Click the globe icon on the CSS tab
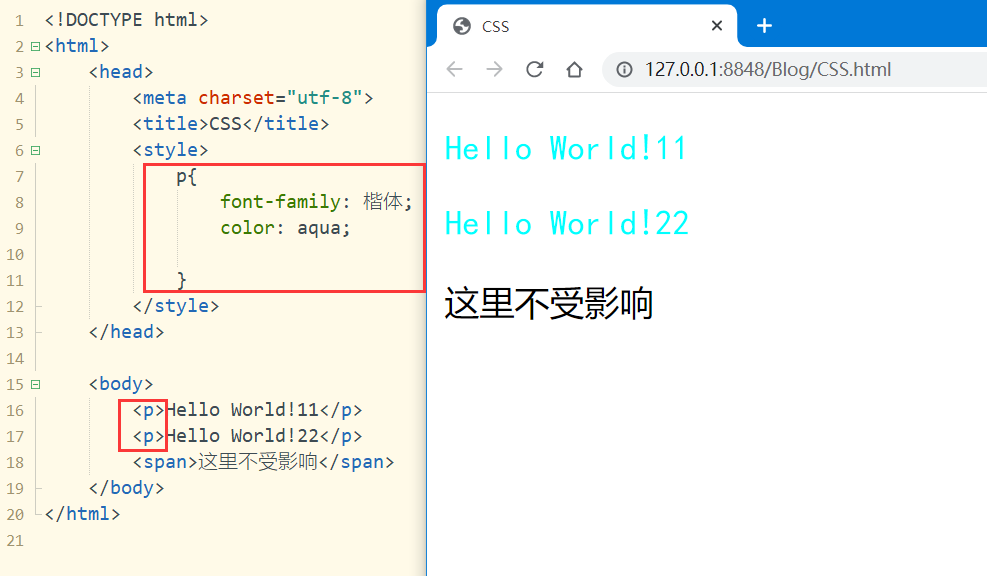 tap(460, 27)
